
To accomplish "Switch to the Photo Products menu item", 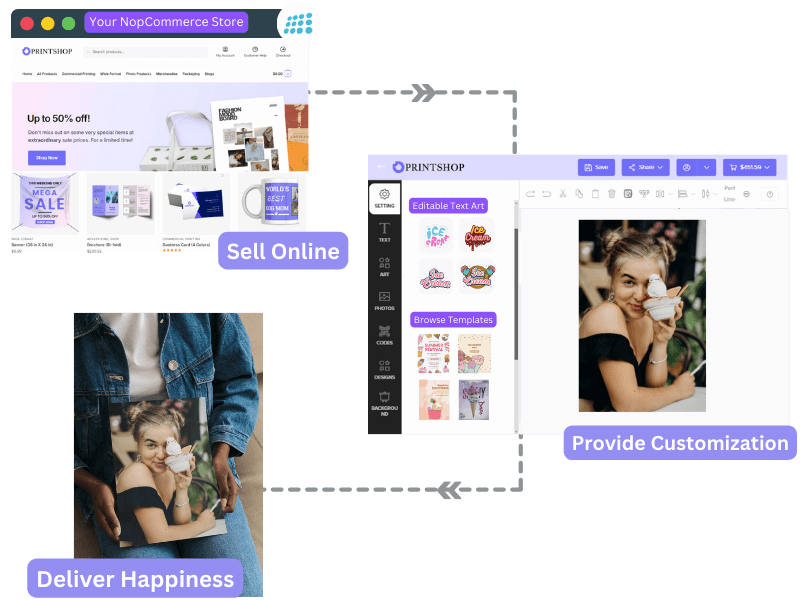I will (139, 74).
